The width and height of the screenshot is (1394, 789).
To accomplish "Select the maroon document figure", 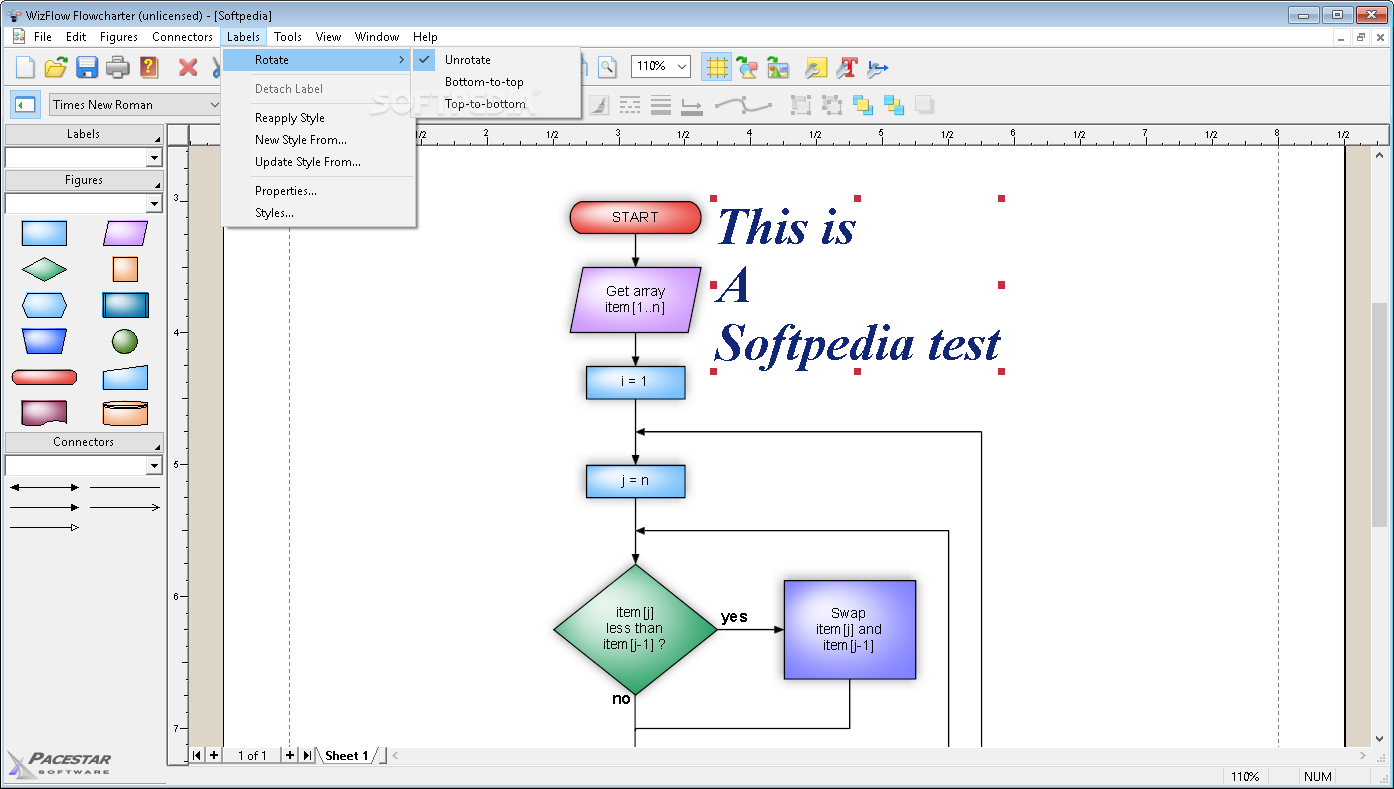I will (44, 413).
